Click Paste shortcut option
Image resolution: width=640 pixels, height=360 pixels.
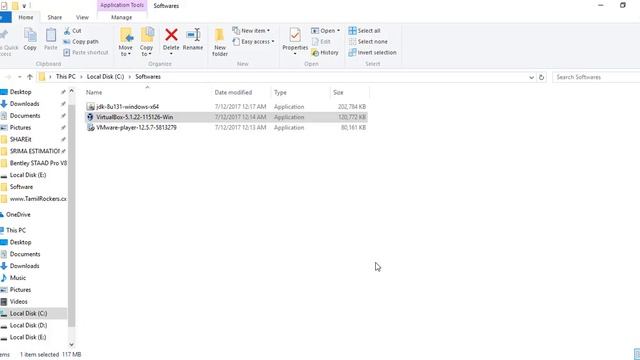click(86, 53)
